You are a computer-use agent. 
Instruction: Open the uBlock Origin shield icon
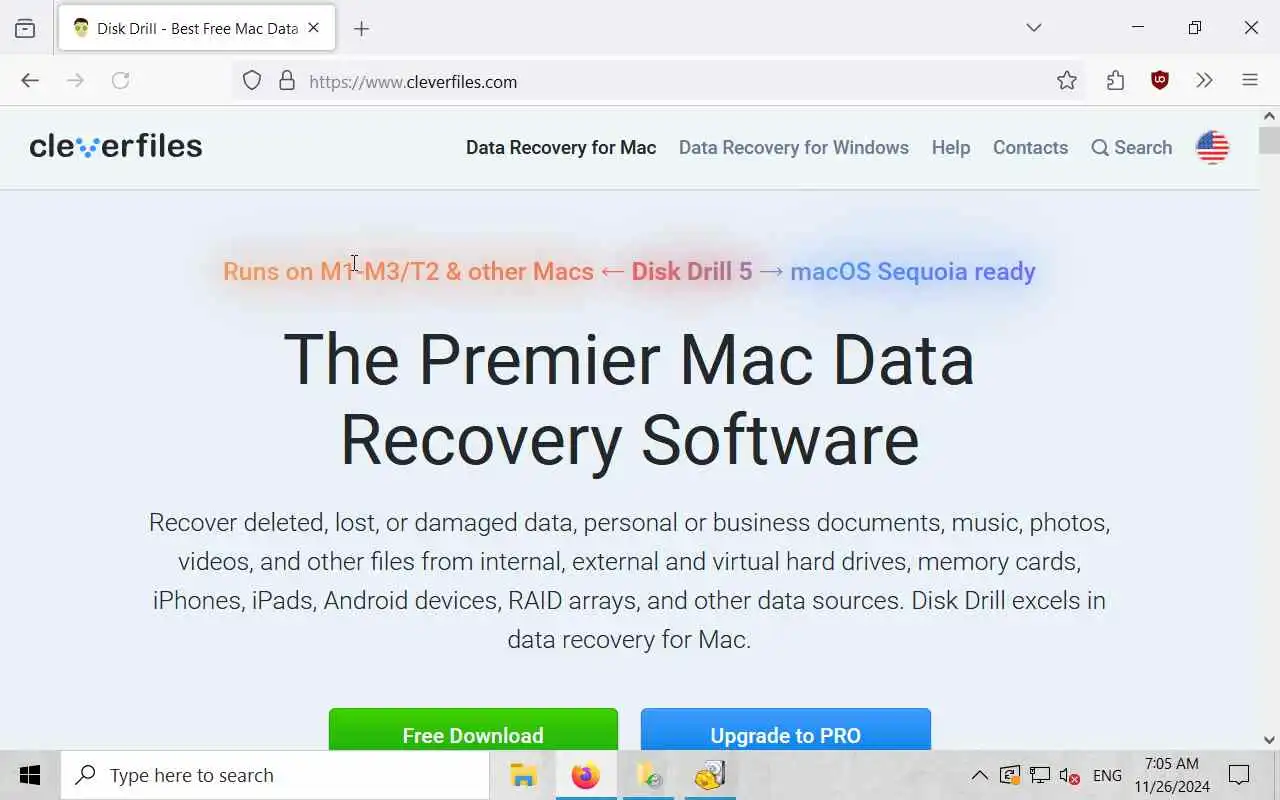tap(1160, 81)
